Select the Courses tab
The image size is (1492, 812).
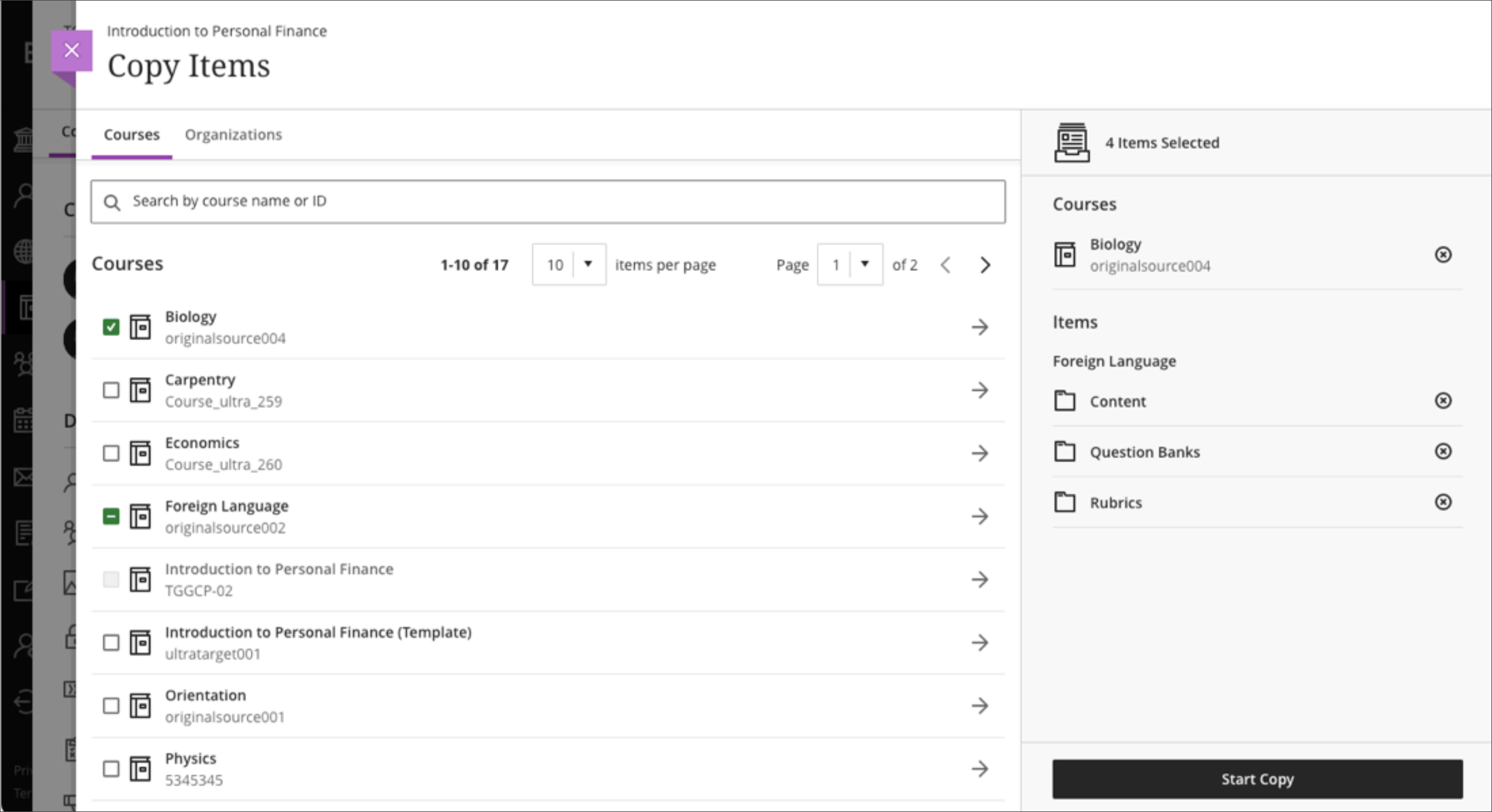[132, 134]
